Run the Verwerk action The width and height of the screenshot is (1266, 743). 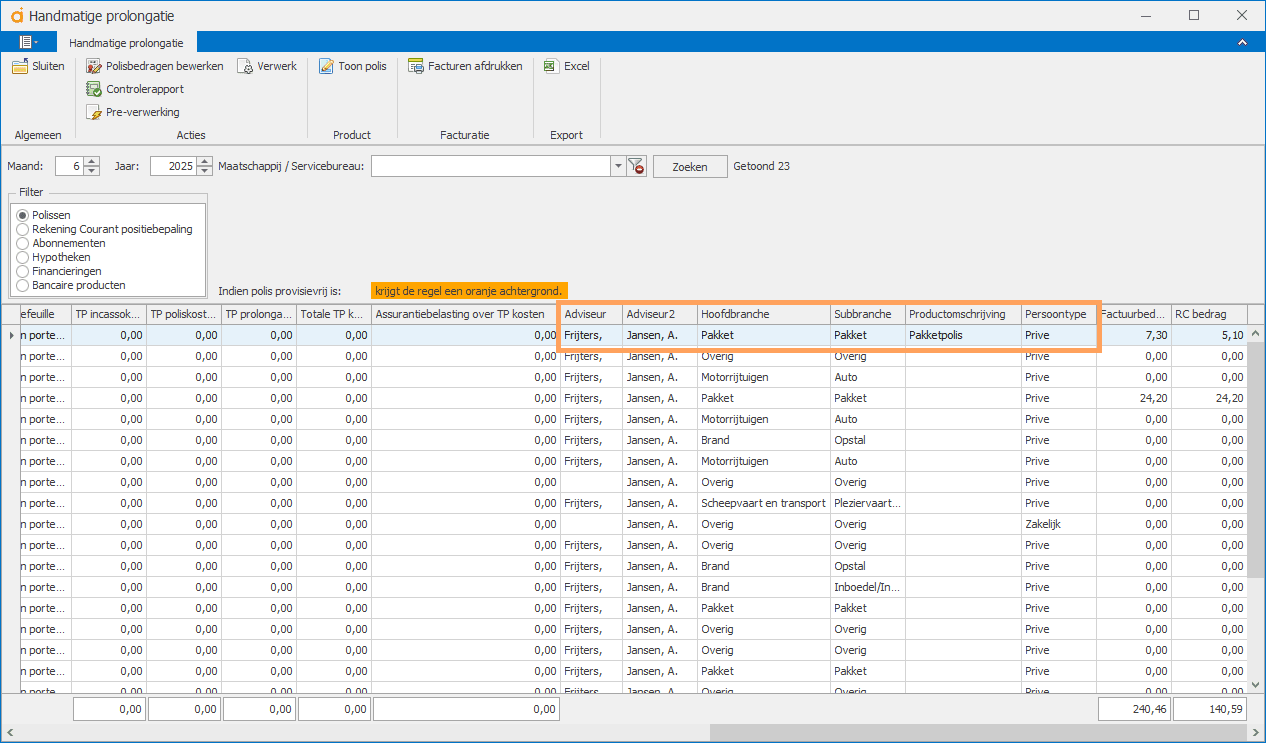point(267,66)
